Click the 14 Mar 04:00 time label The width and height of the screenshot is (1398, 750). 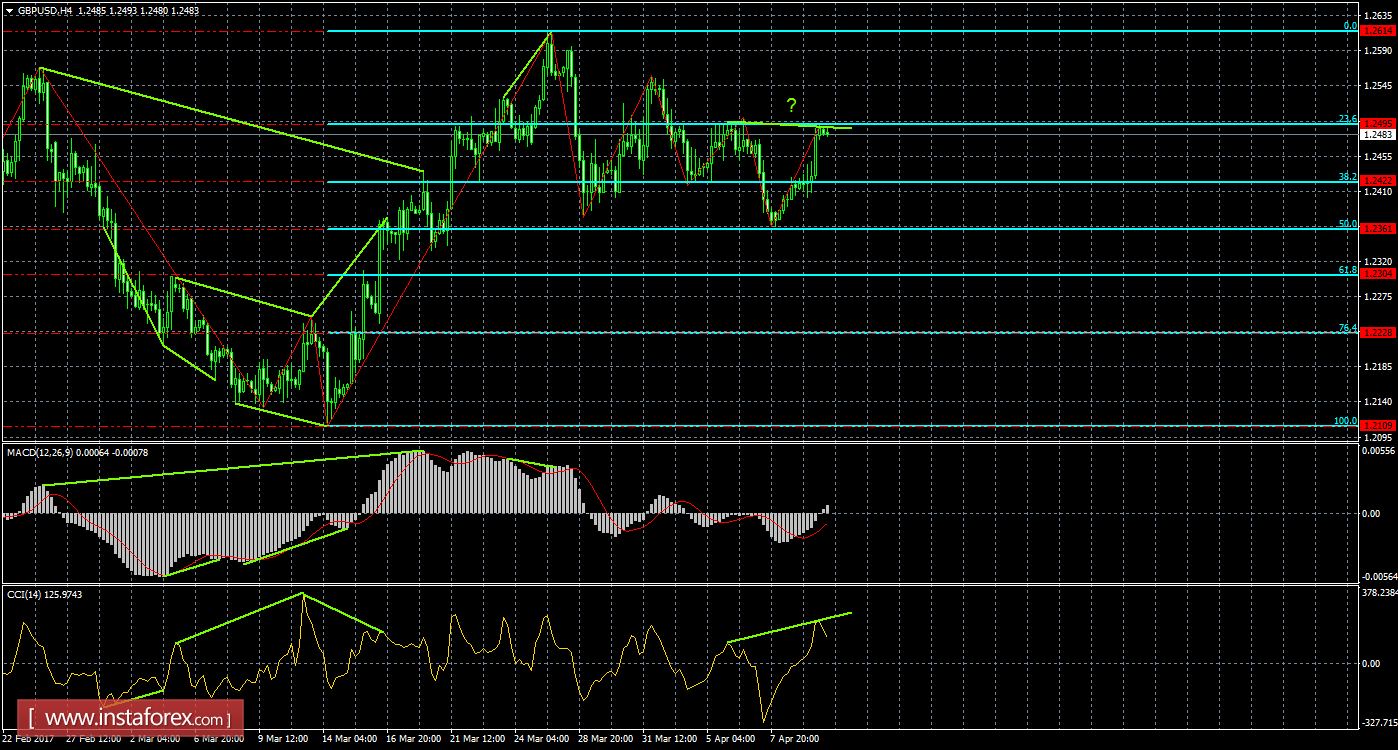[349, 739]
